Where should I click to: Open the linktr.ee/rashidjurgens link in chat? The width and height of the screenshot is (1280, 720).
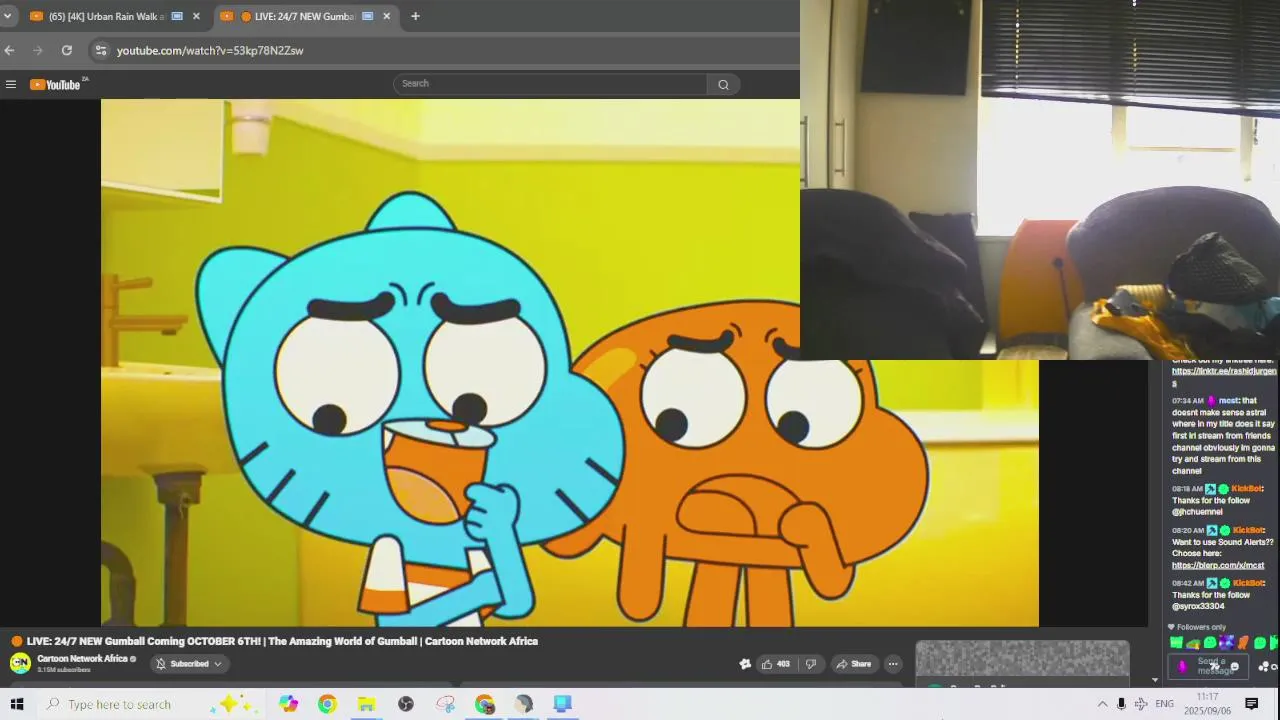tap(1224, 377)
